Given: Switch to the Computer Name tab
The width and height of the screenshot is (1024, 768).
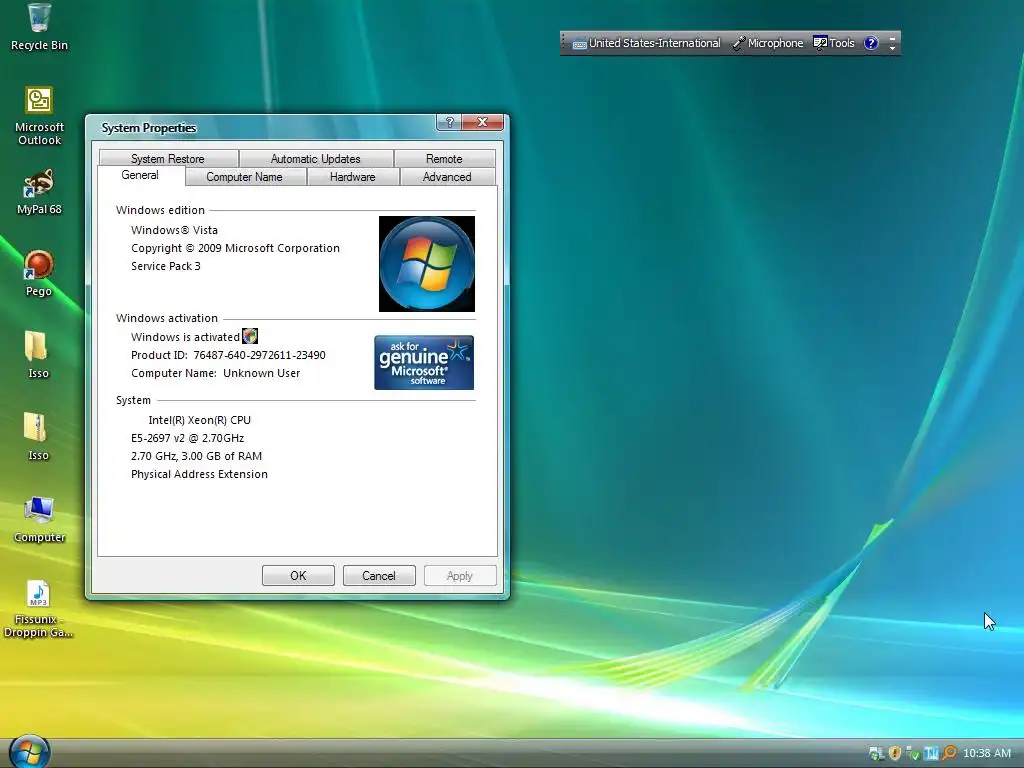Looking at the screenshot, I should [244, 177].
